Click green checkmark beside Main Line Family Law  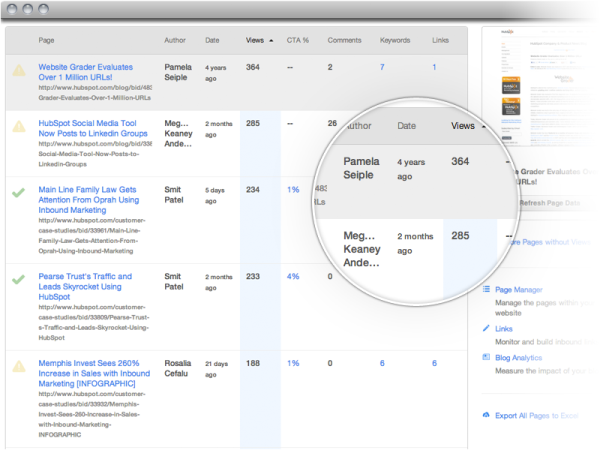click(x=19, y=190)
